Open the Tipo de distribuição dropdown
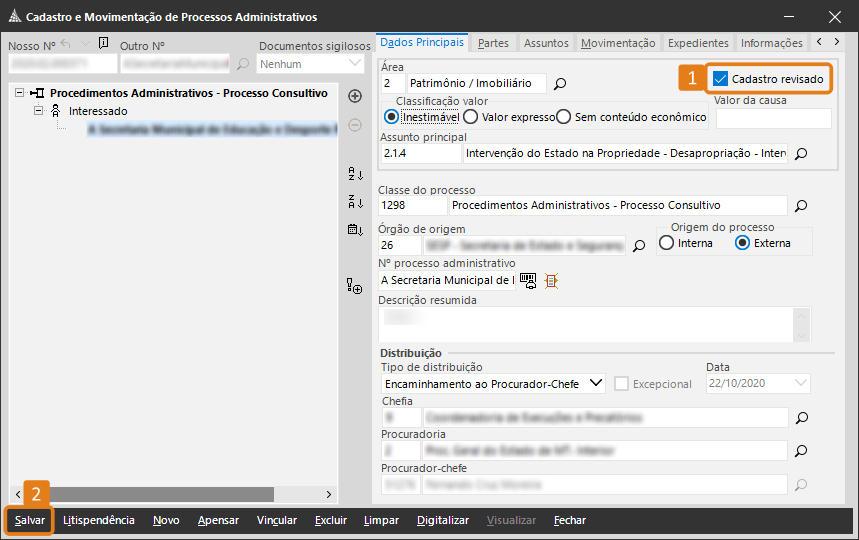Viewport: 859px width, 540px height. 596,383
